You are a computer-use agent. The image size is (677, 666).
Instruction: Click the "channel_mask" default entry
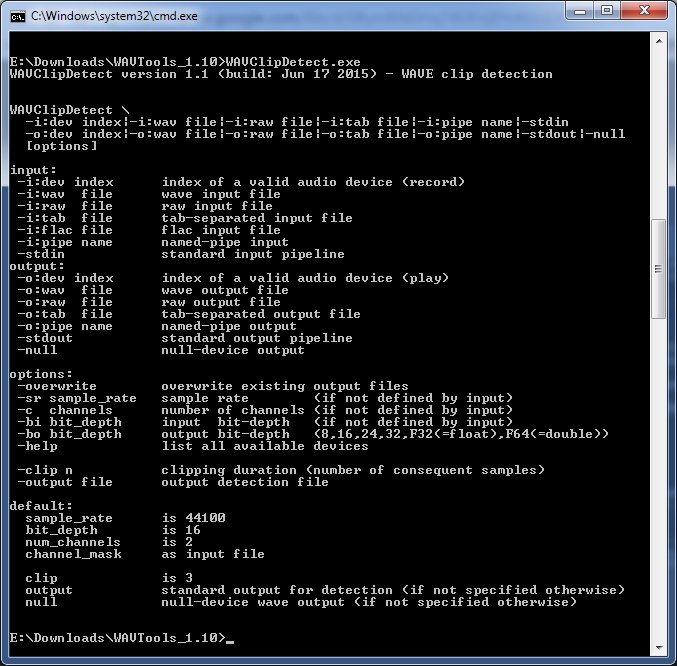73,554
